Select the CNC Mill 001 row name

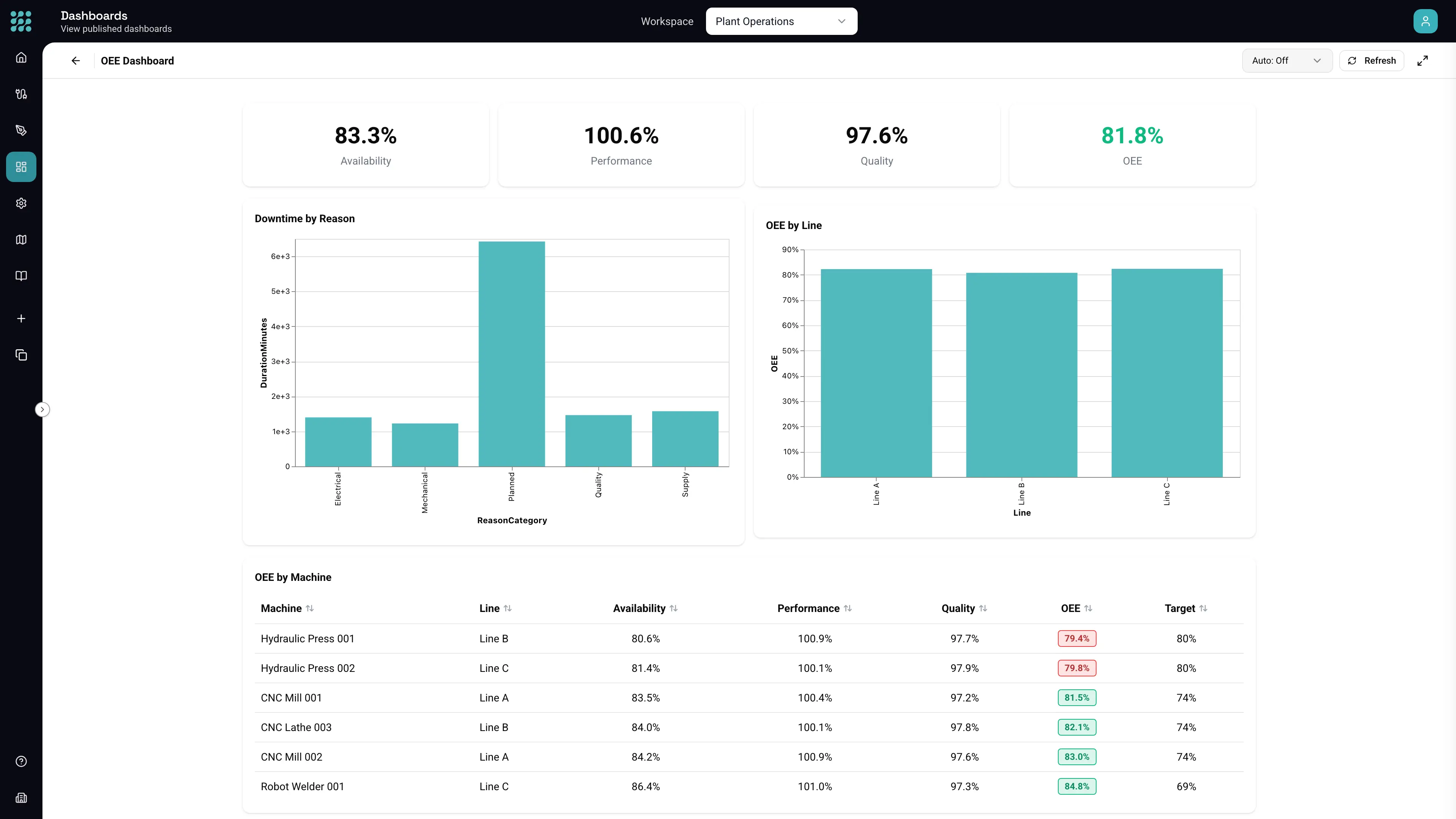[291, 698]
